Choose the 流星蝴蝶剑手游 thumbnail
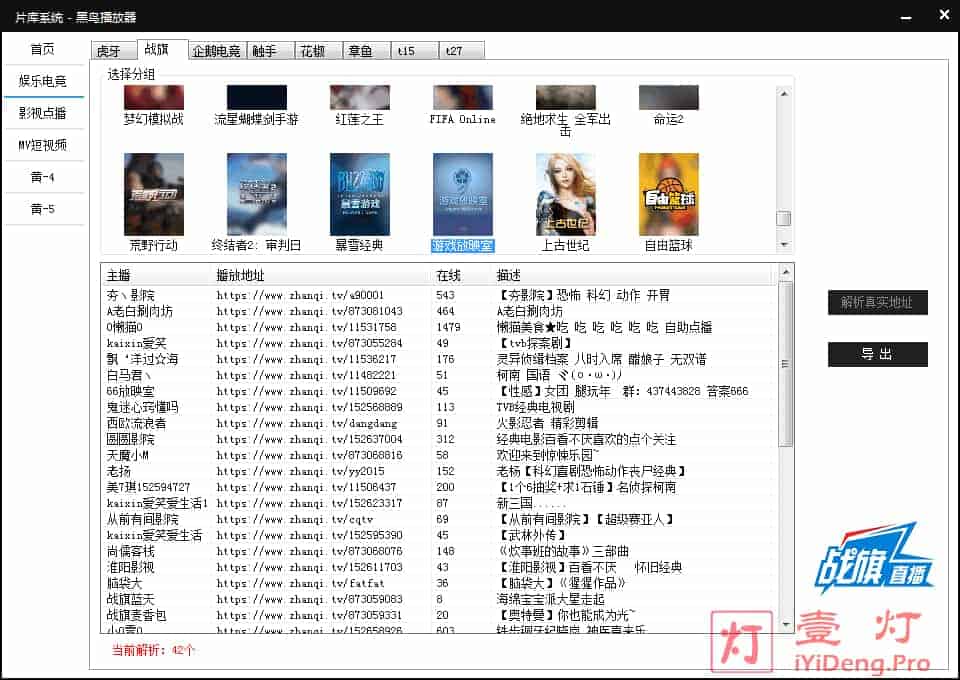960x680 pixels. coord(257,97)
